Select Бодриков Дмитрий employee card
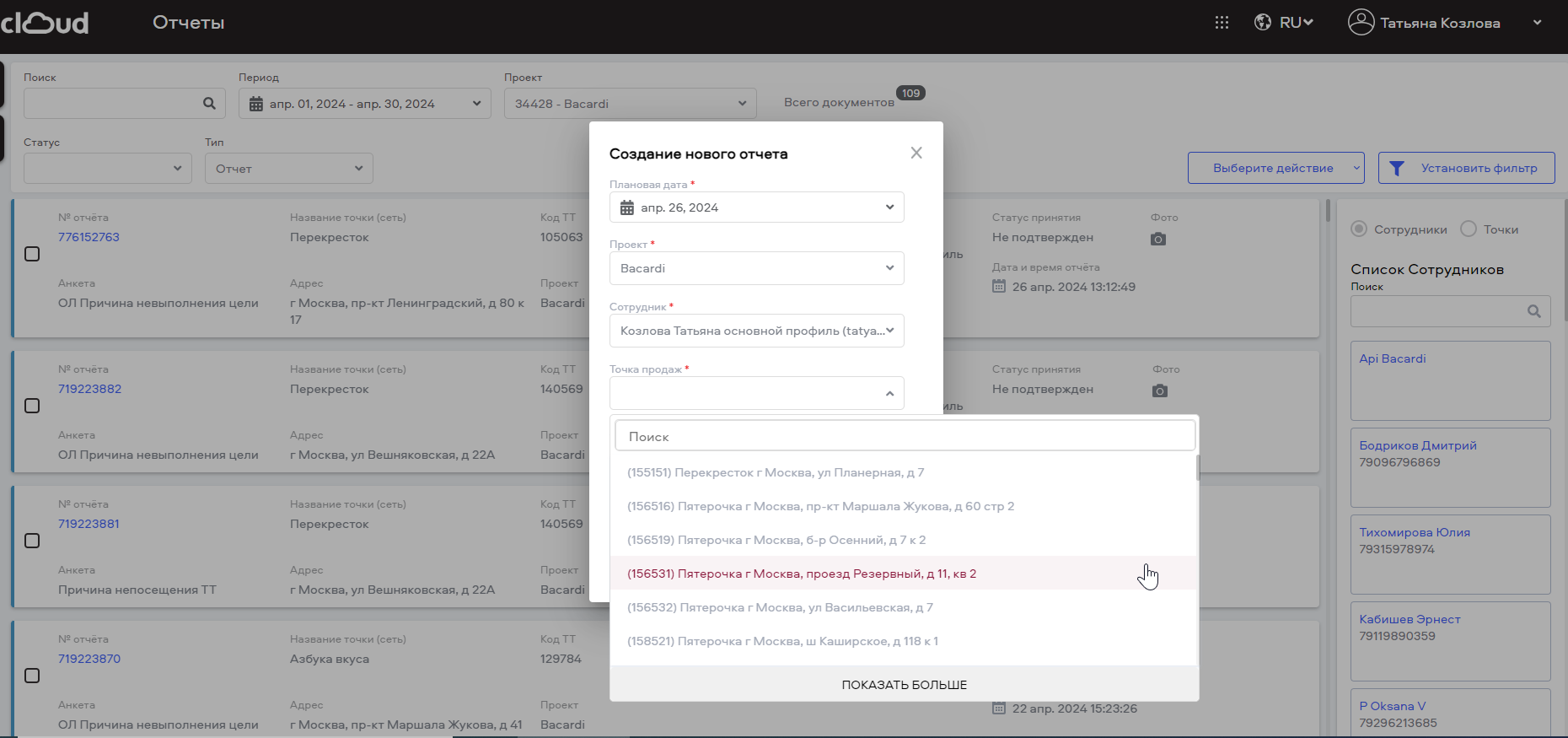1568x738 pixels. pos(1451,467)
